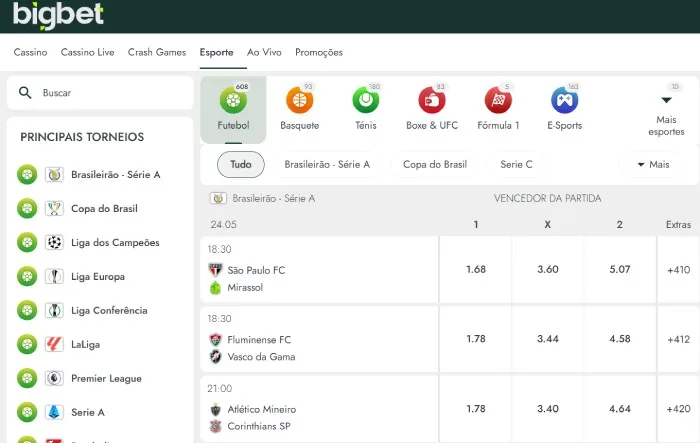700x443 pixels.
Task: Click Liga Europa badge icon
Action: point(54,276)
